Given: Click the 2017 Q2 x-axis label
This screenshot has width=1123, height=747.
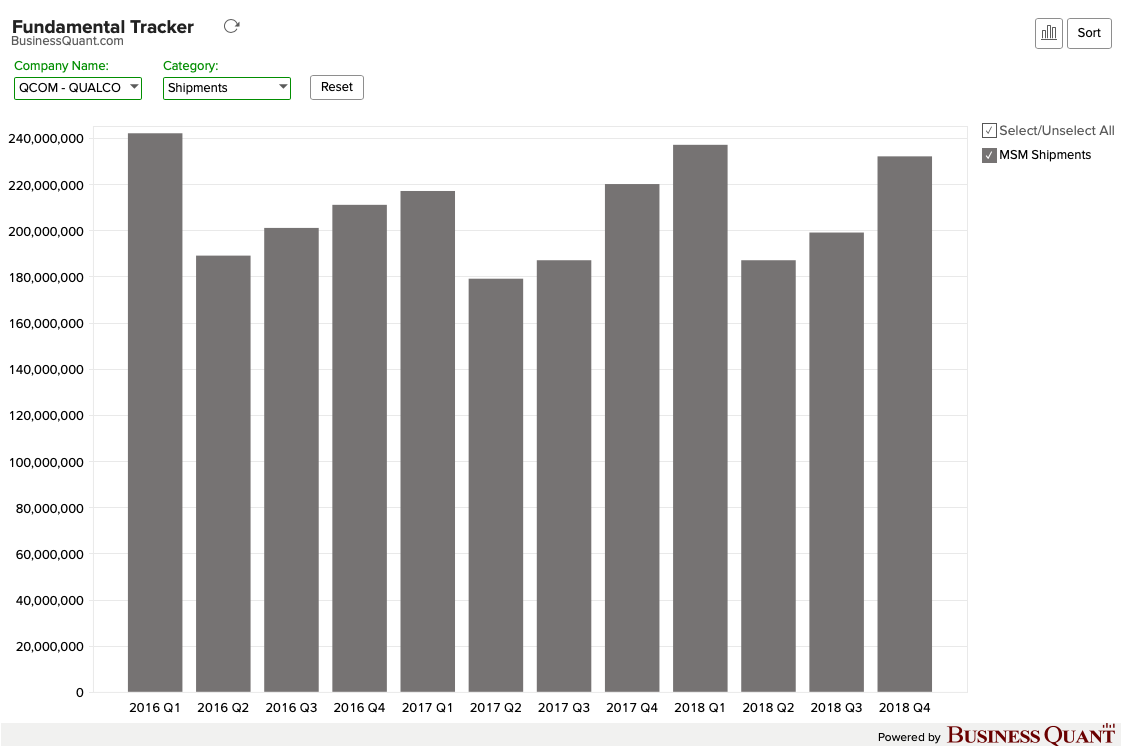Looking at the screenshot, I should tap(496, 708).
